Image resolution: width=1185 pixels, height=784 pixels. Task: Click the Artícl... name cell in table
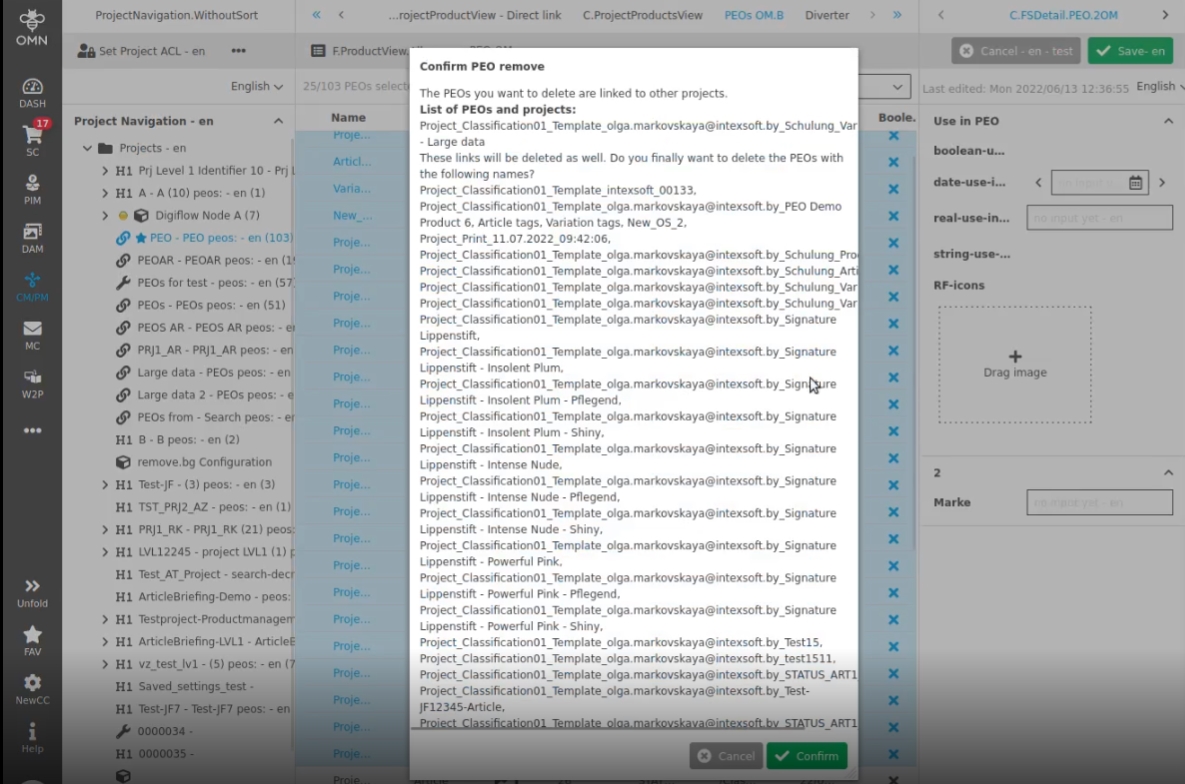pos(352,161)
